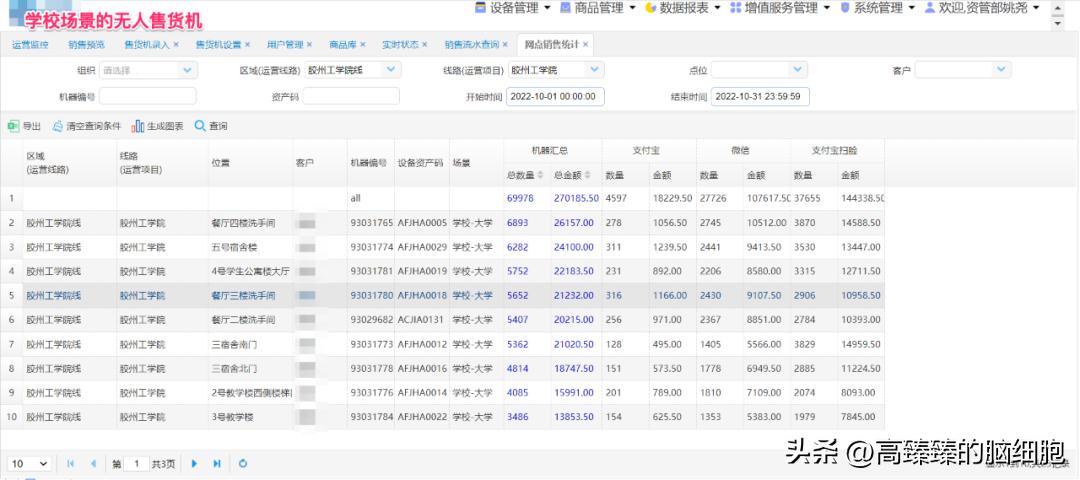Screen dimensions: 1080x480
Task: Open the 数据报表 menu
Action: tap(683, 8)
